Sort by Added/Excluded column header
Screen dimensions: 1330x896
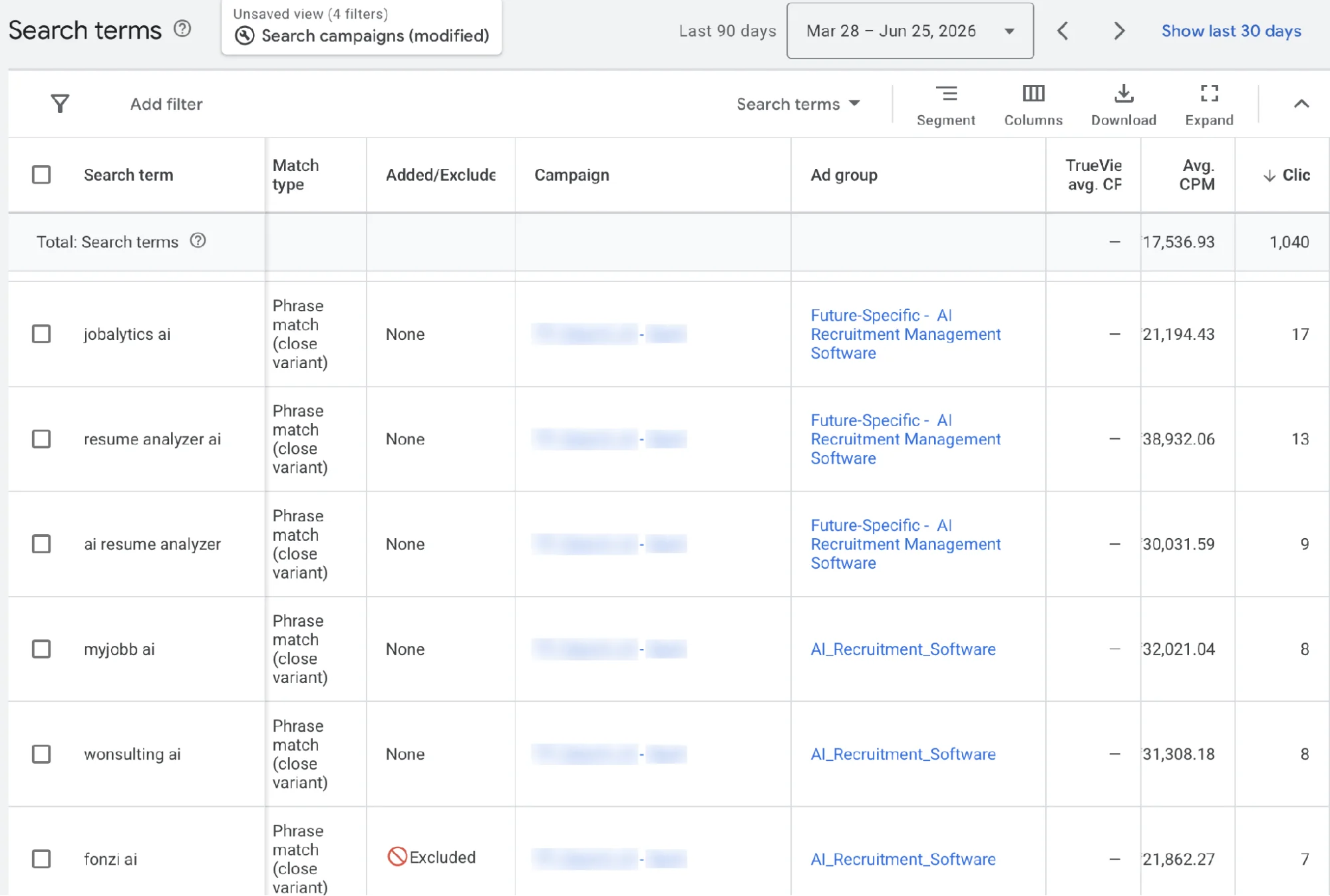440,175
